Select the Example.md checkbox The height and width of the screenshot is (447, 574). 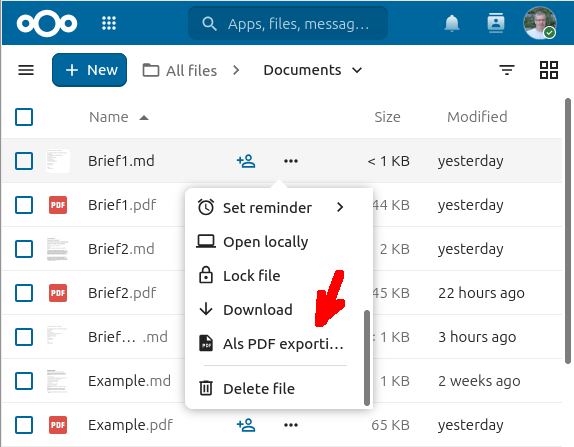pos(24,381)
